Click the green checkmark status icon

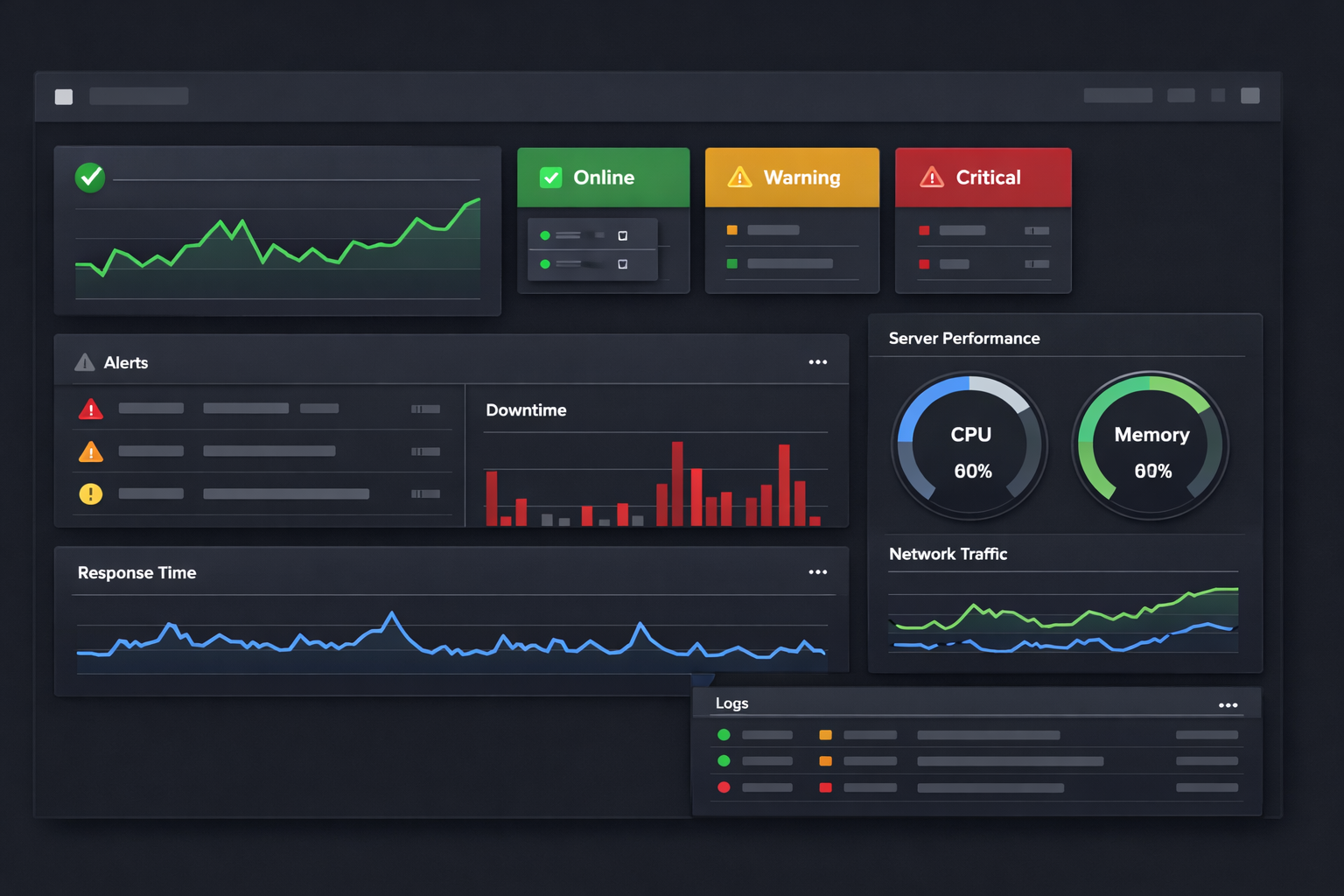click(x=90, y=178)
